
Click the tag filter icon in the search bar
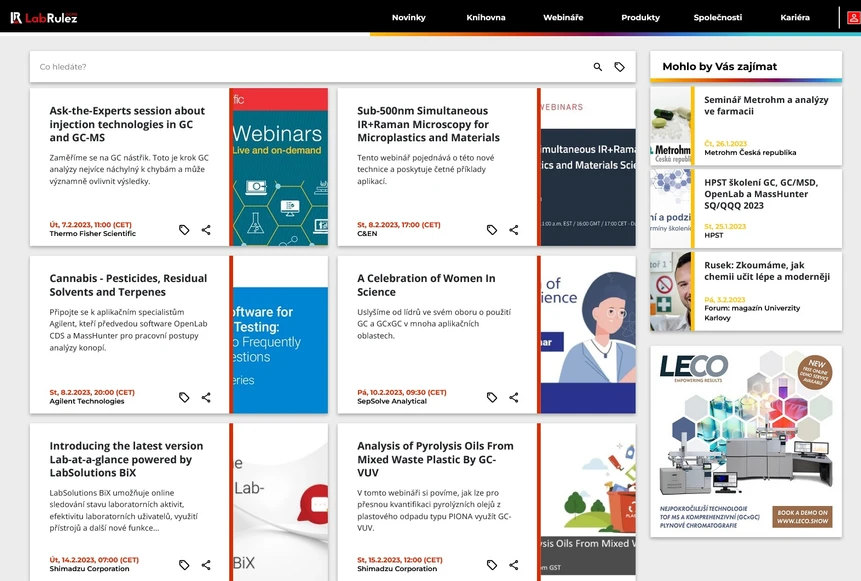click(x=620, y=66)
